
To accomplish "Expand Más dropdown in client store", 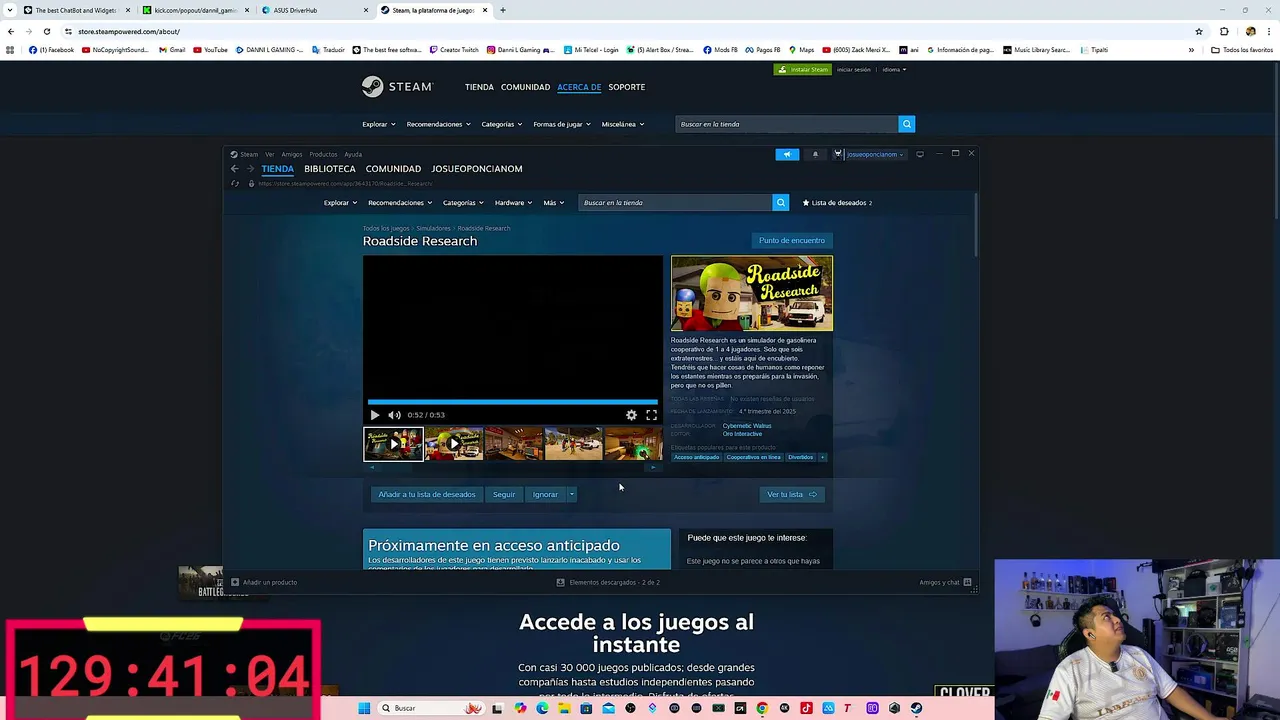I will (553, 203).
